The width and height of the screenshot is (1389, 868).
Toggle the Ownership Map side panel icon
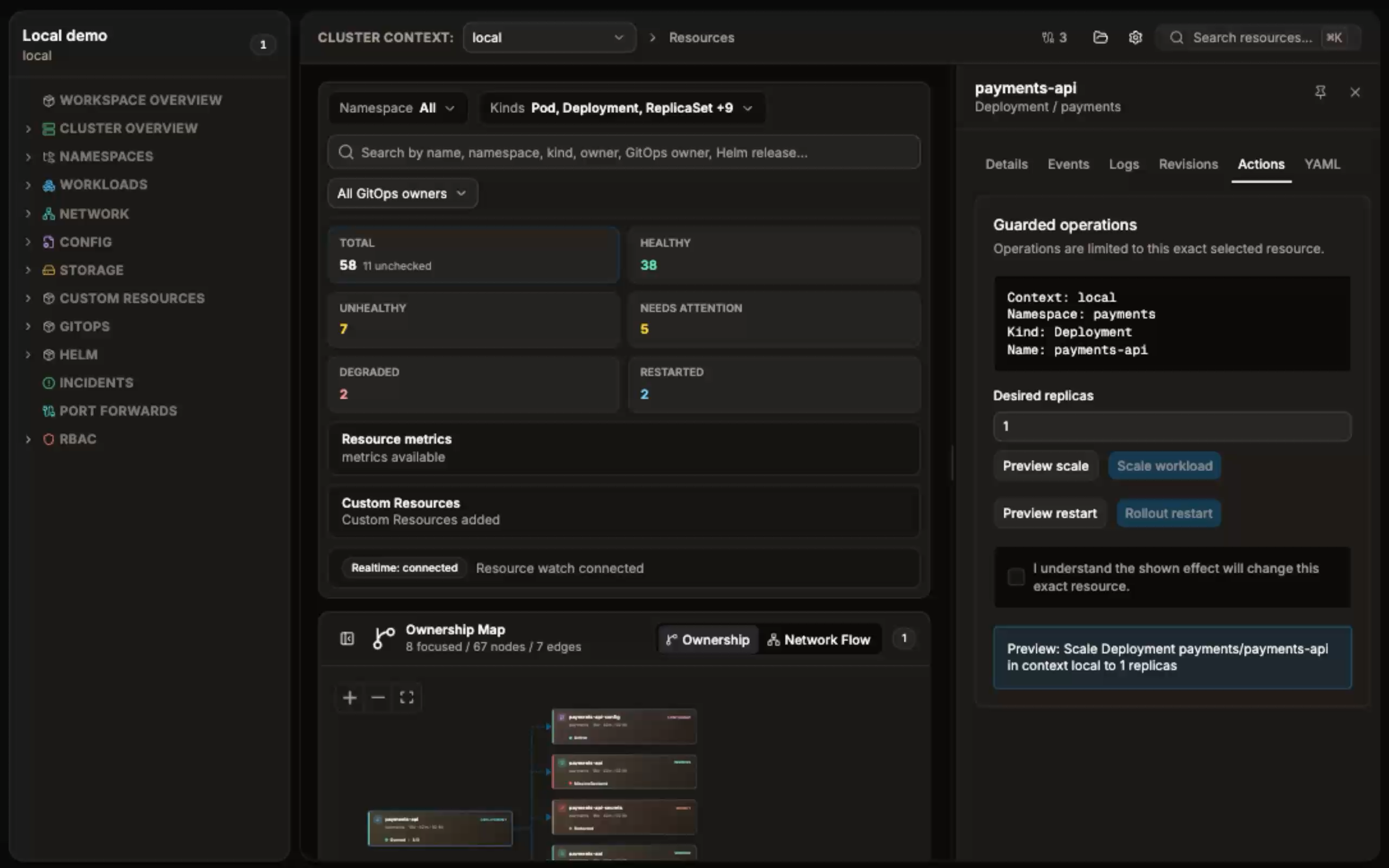pyautogui.click(x=347, y=639)
